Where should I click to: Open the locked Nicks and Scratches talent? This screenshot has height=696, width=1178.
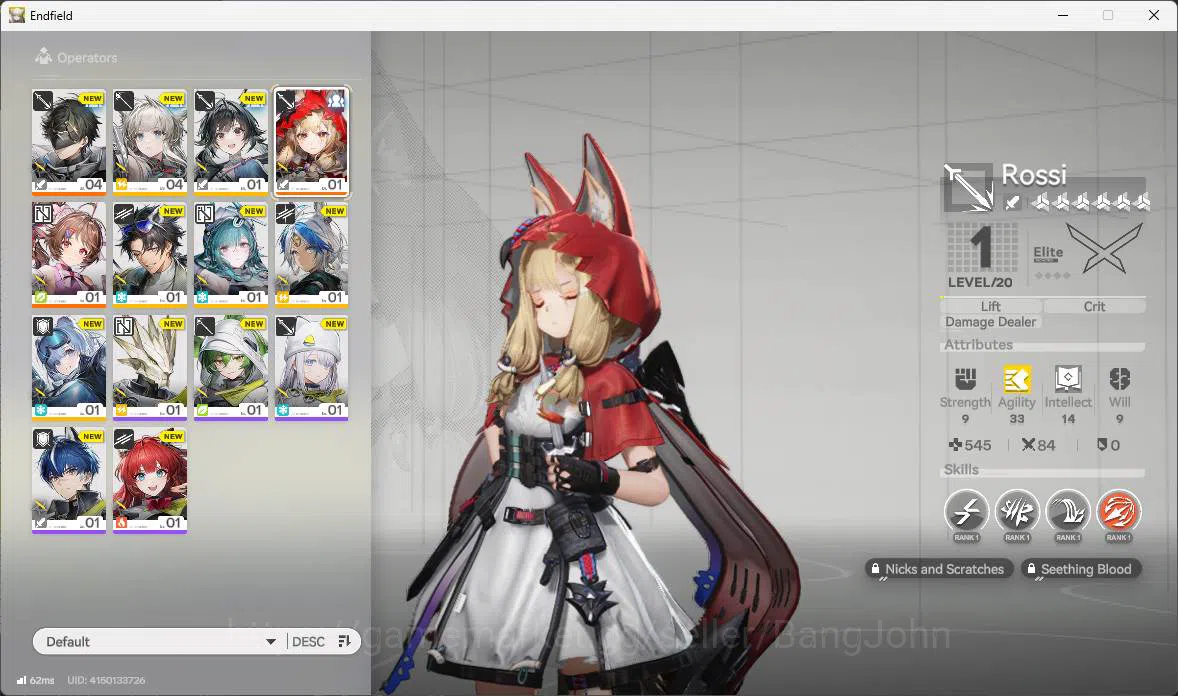coord(938,569)
